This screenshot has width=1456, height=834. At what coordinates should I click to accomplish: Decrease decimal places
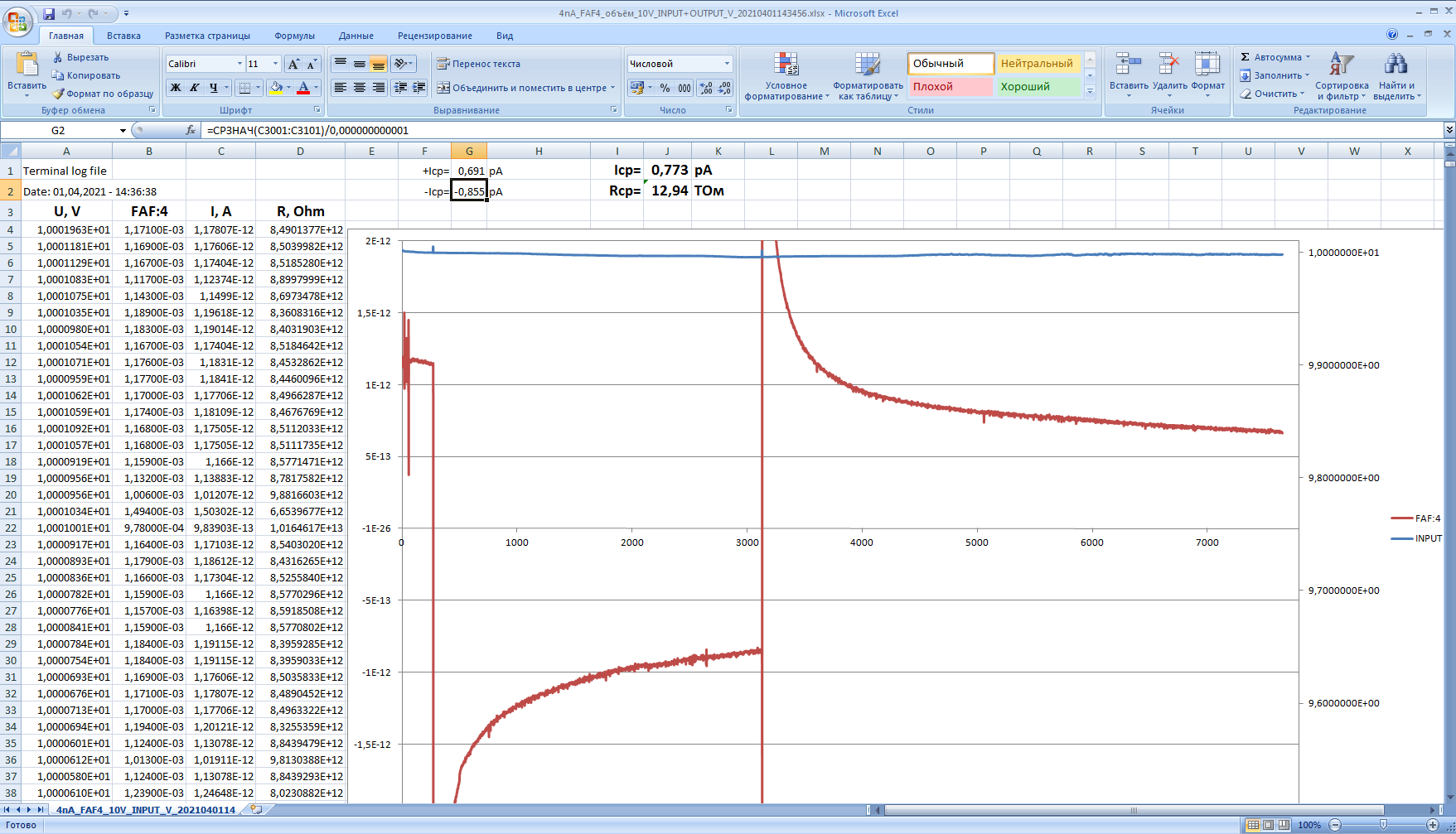[x=724, y=88]
